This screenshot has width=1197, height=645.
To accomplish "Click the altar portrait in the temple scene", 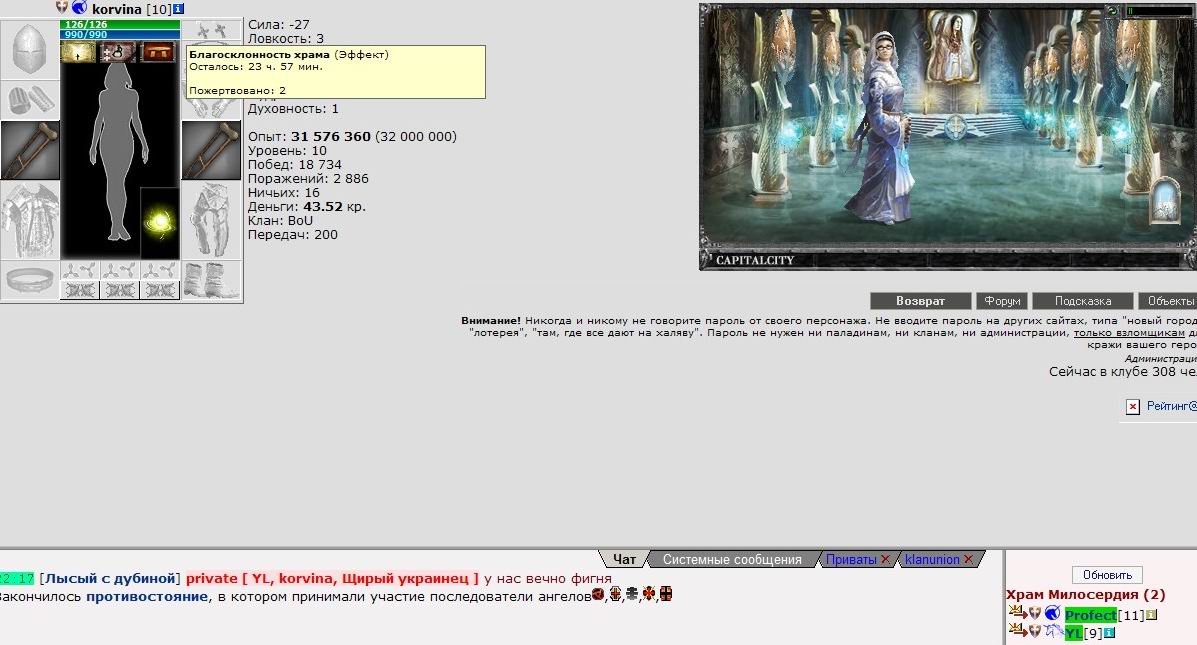I will (x=951, y=47).
